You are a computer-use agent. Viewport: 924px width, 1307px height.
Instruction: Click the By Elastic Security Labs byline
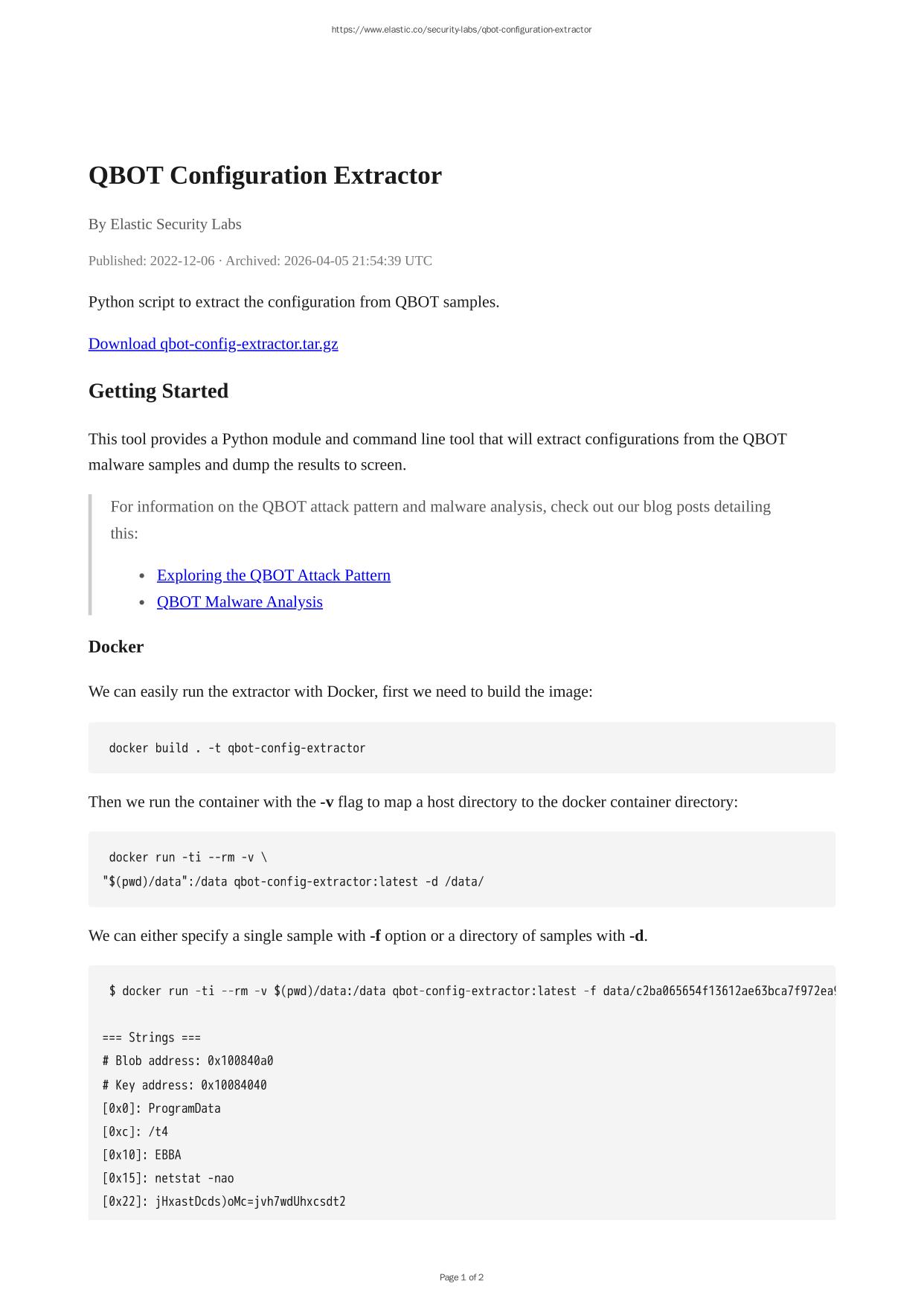164,224
